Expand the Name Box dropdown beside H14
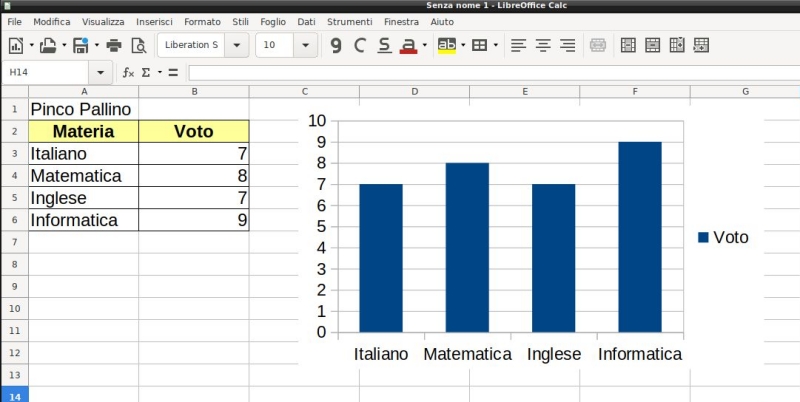 click(x=101, y=73)
